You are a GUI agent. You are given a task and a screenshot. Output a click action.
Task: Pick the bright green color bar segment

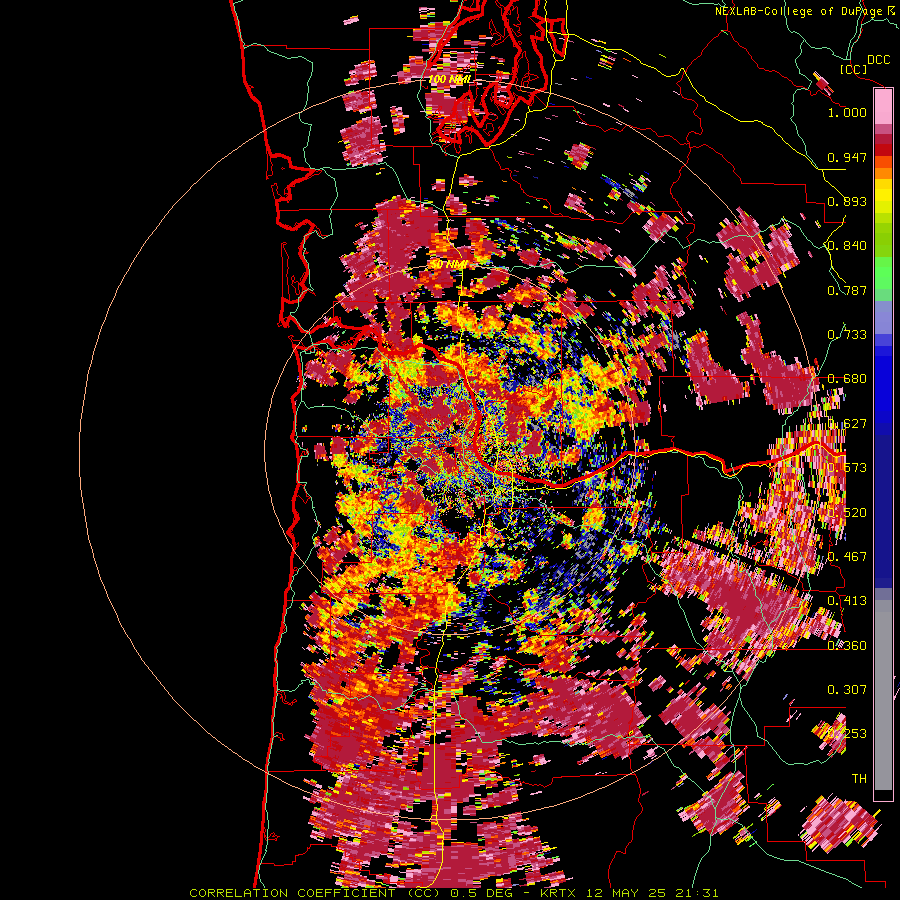(883, 273)
